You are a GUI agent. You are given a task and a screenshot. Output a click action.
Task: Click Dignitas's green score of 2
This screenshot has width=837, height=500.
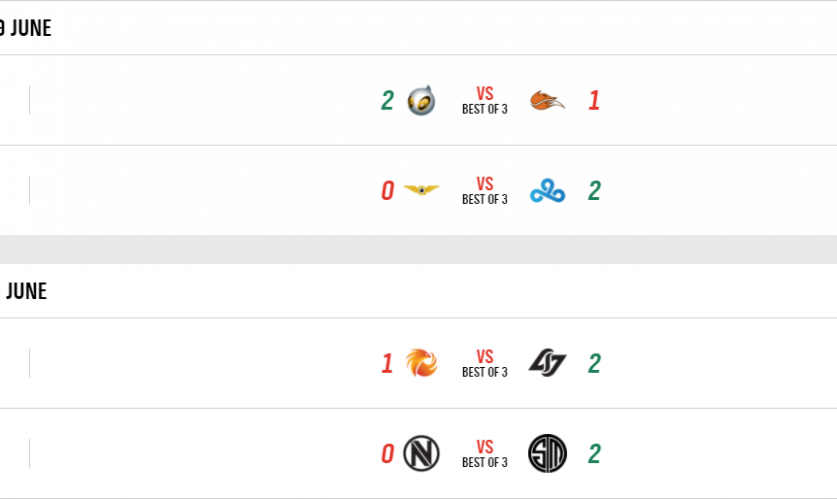click(x=387, y=101)
